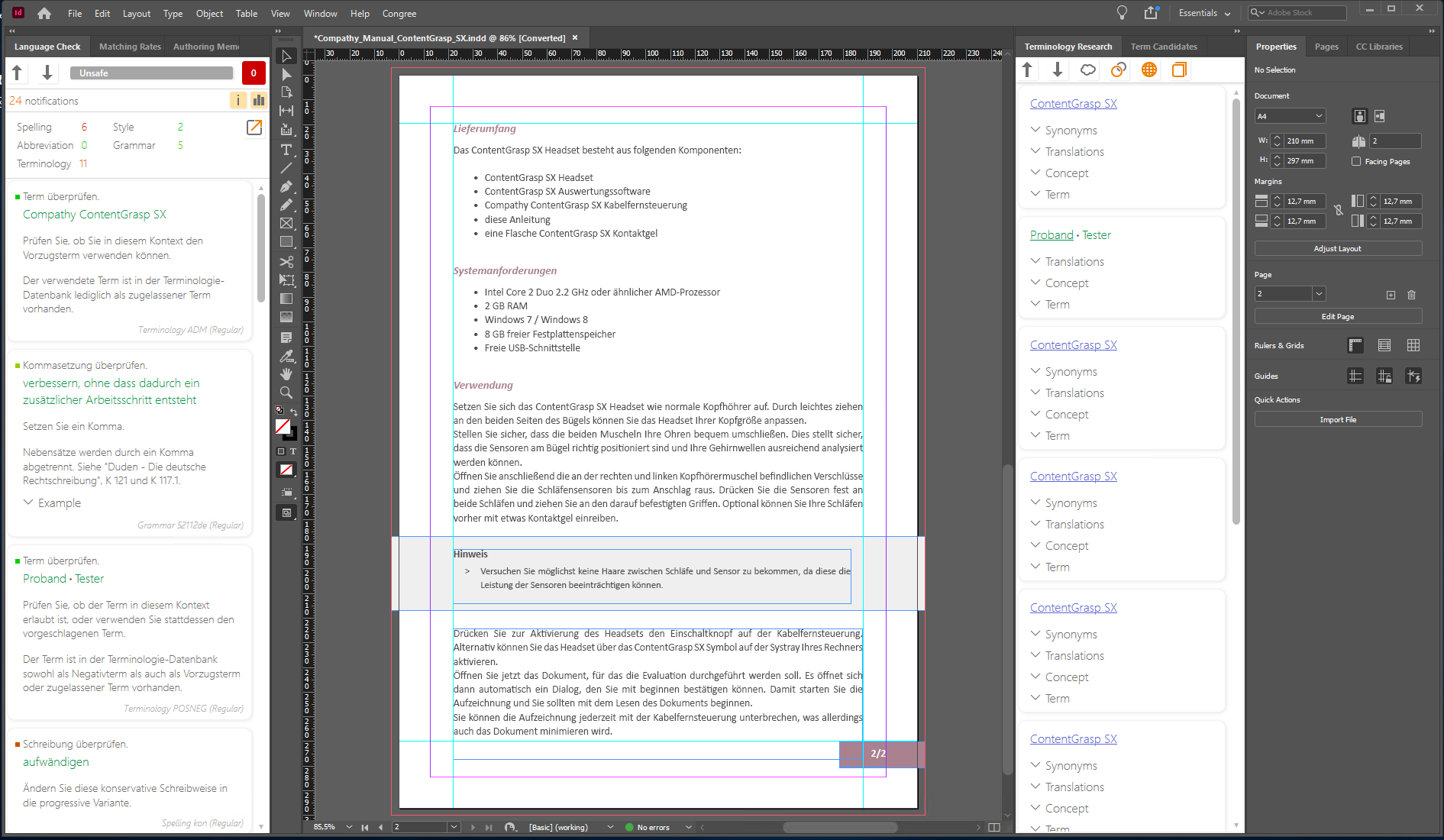Screen dimensions: 1444x840
Task: Open the A4 page size dropdown
Action: [x=1291, y=116]
